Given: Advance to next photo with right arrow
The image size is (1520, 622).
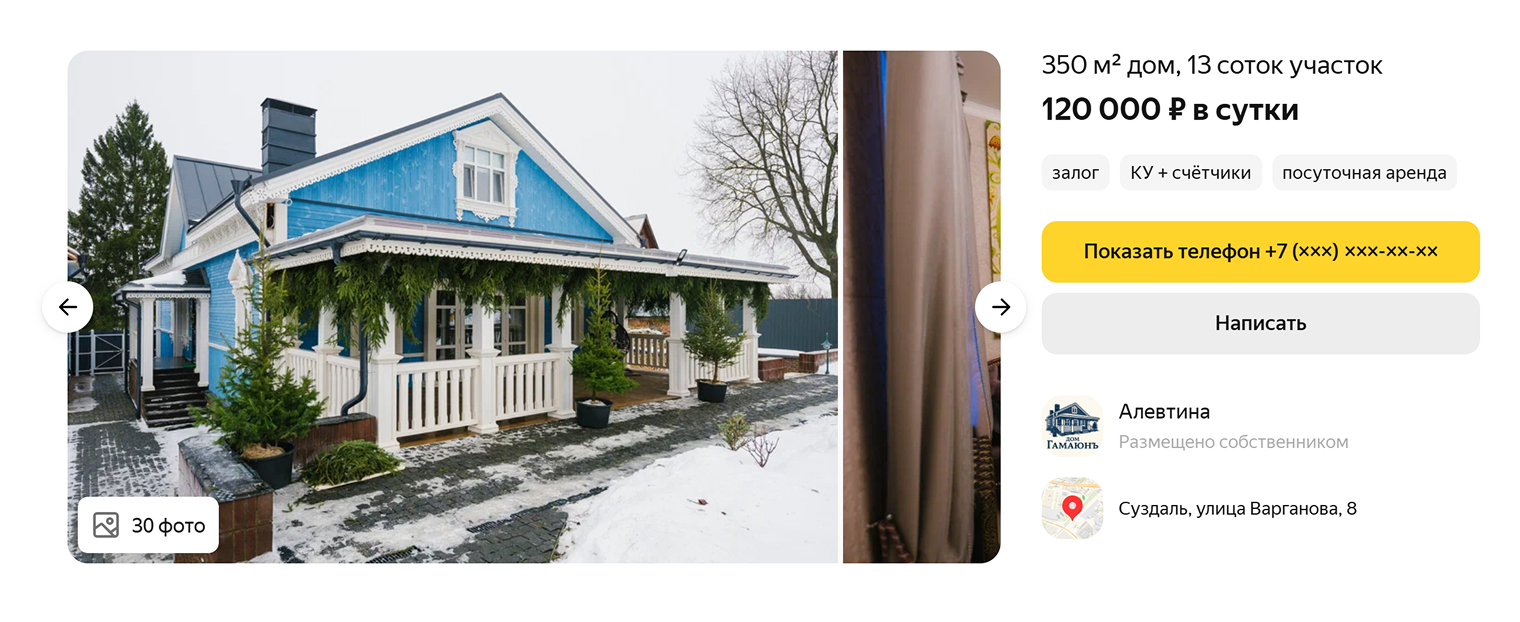Looking at the screenshot, I should (1001, 307).
